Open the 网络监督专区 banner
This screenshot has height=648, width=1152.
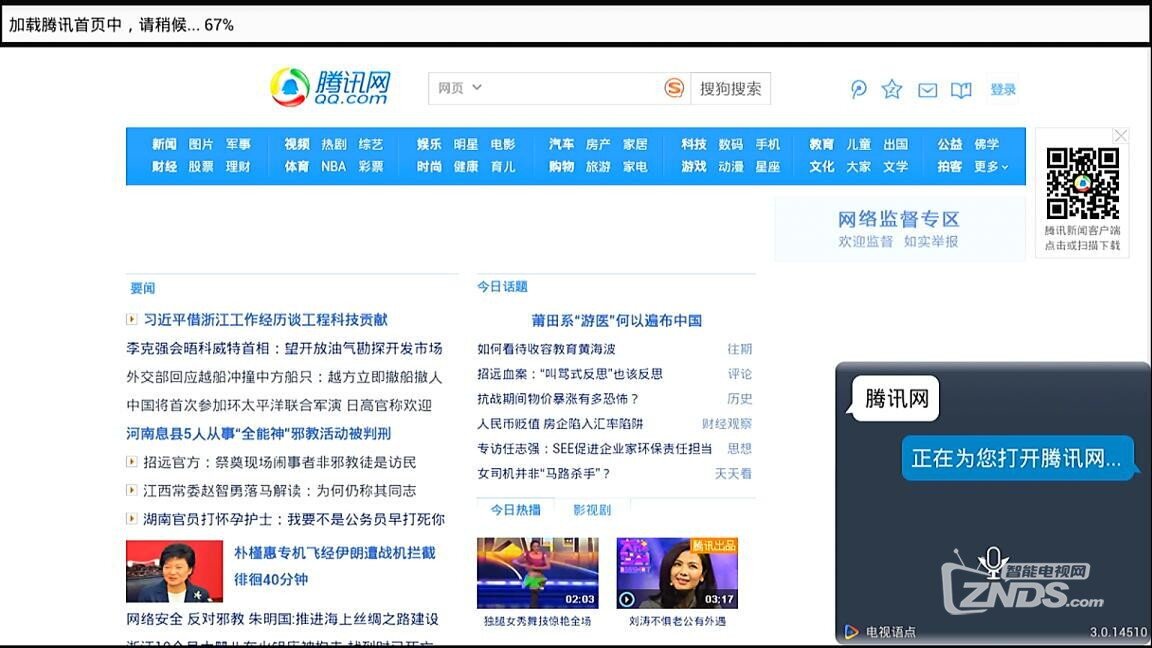coord(899,229)
